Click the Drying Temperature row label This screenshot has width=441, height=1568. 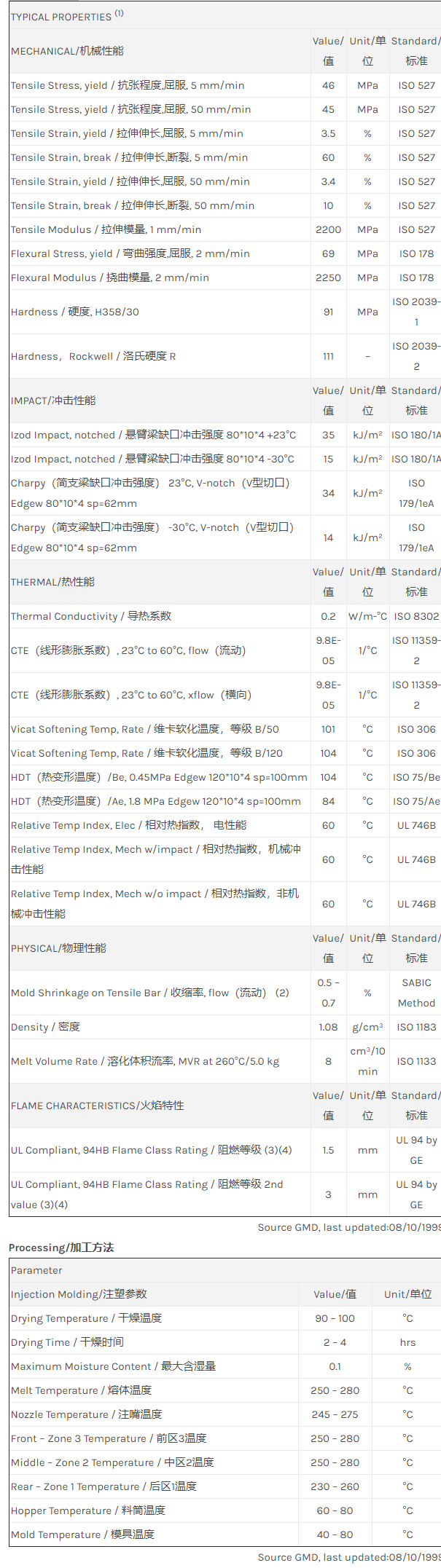[x=86, y=1318]
